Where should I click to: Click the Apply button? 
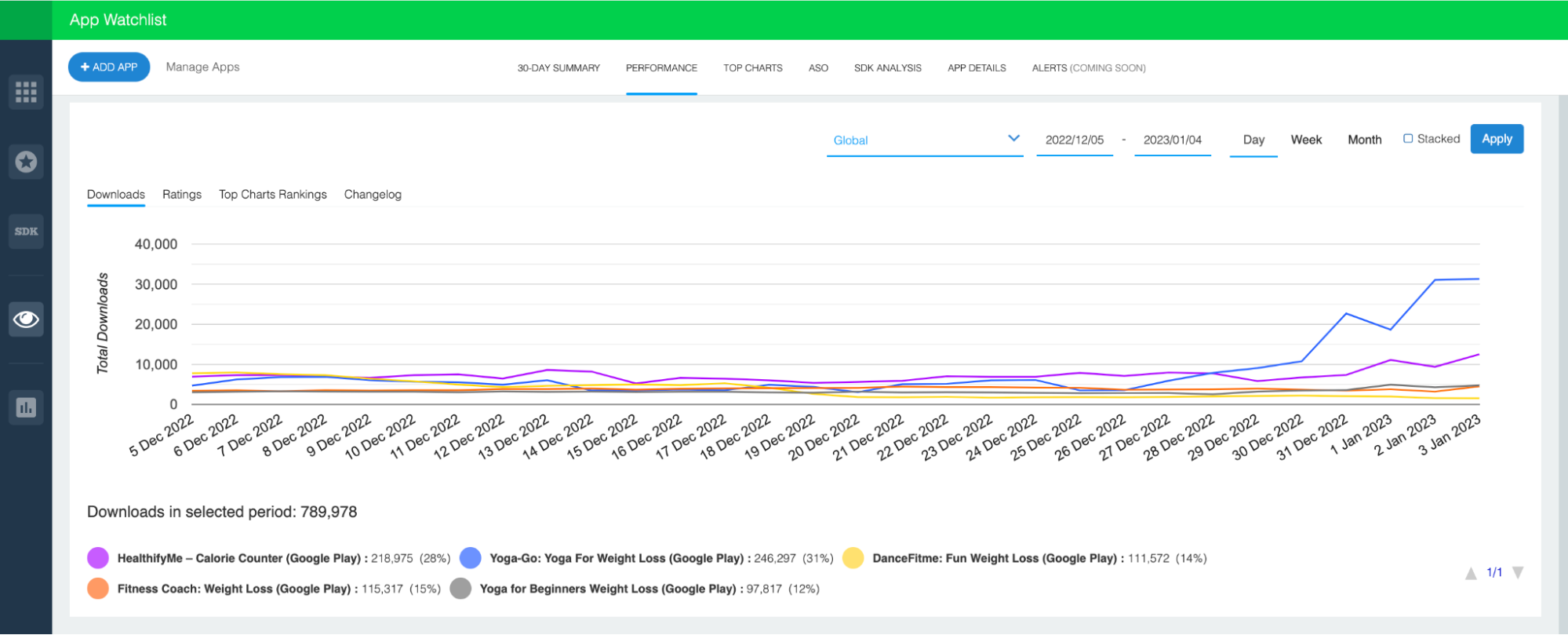tap(1497, 139)
